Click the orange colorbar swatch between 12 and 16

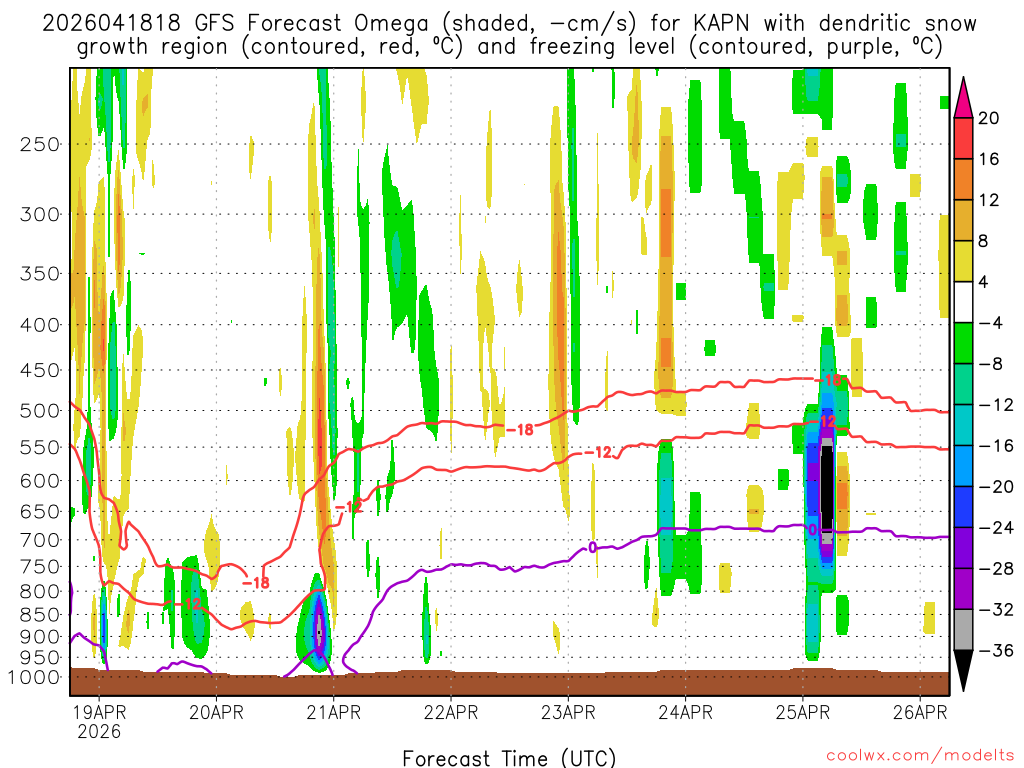click(x=963, y=180)
